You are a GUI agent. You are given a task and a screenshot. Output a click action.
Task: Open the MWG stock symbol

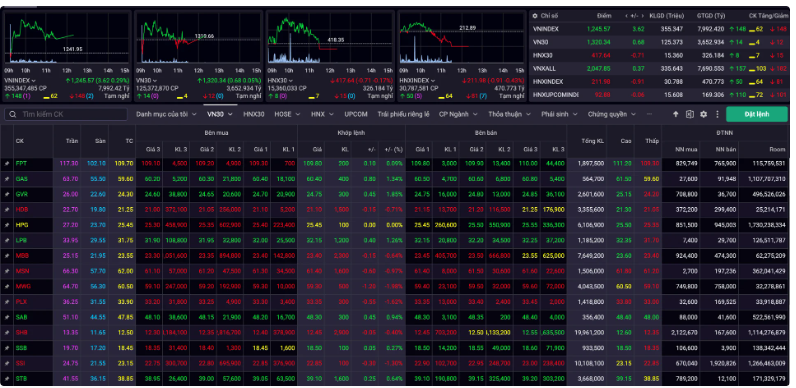[x=22, y=286]
